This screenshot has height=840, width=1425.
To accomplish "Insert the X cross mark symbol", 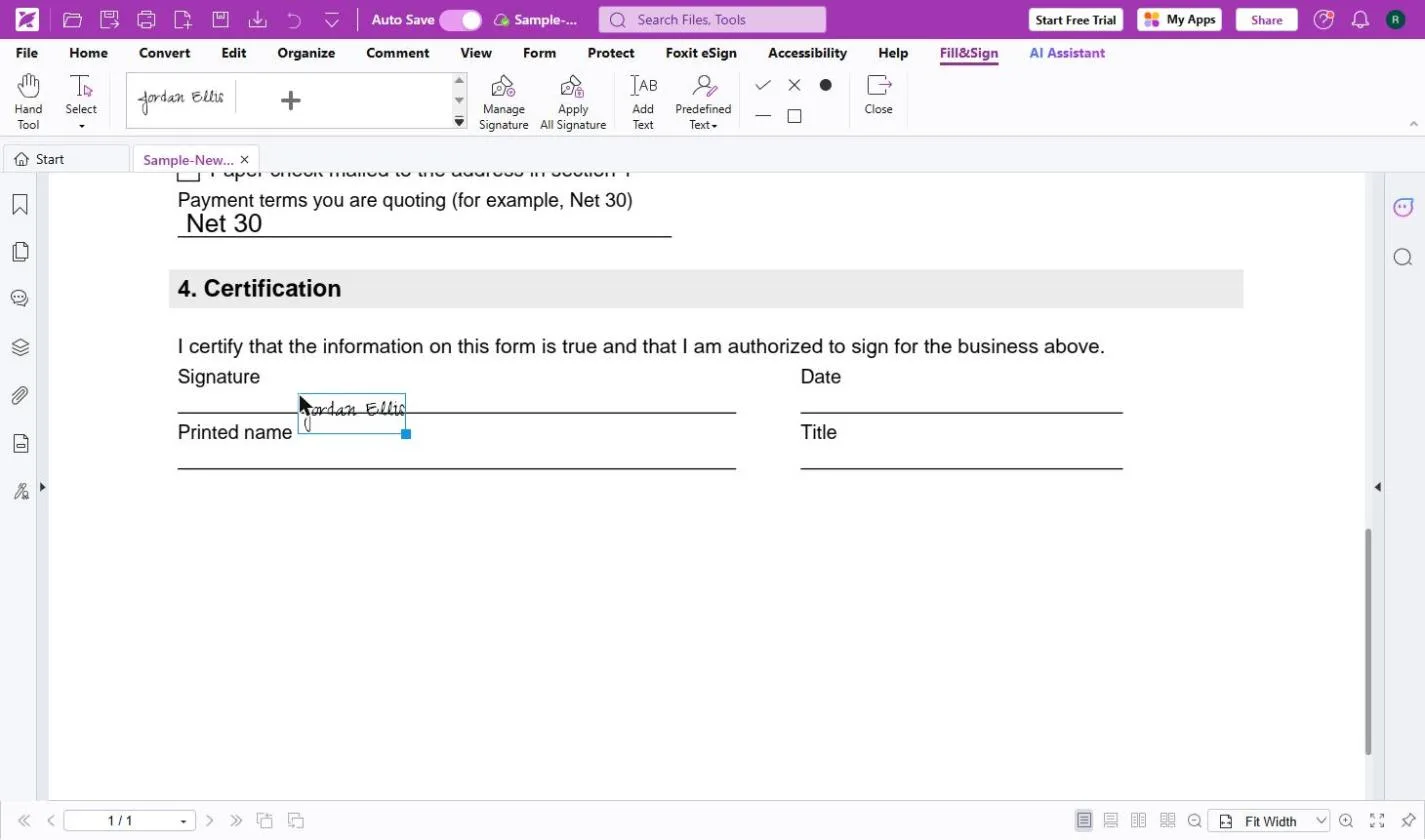I will (794, 85).
